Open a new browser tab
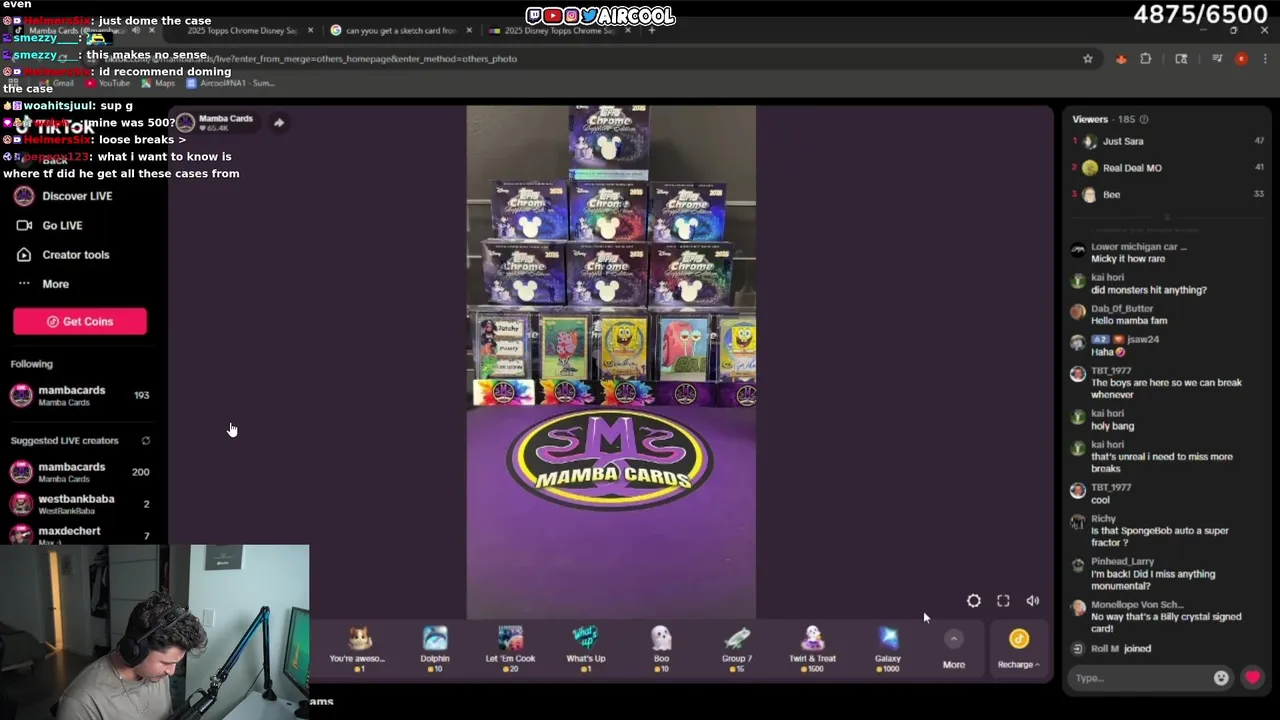This screenshot has height=720, width=1280. tap(651, 30)
